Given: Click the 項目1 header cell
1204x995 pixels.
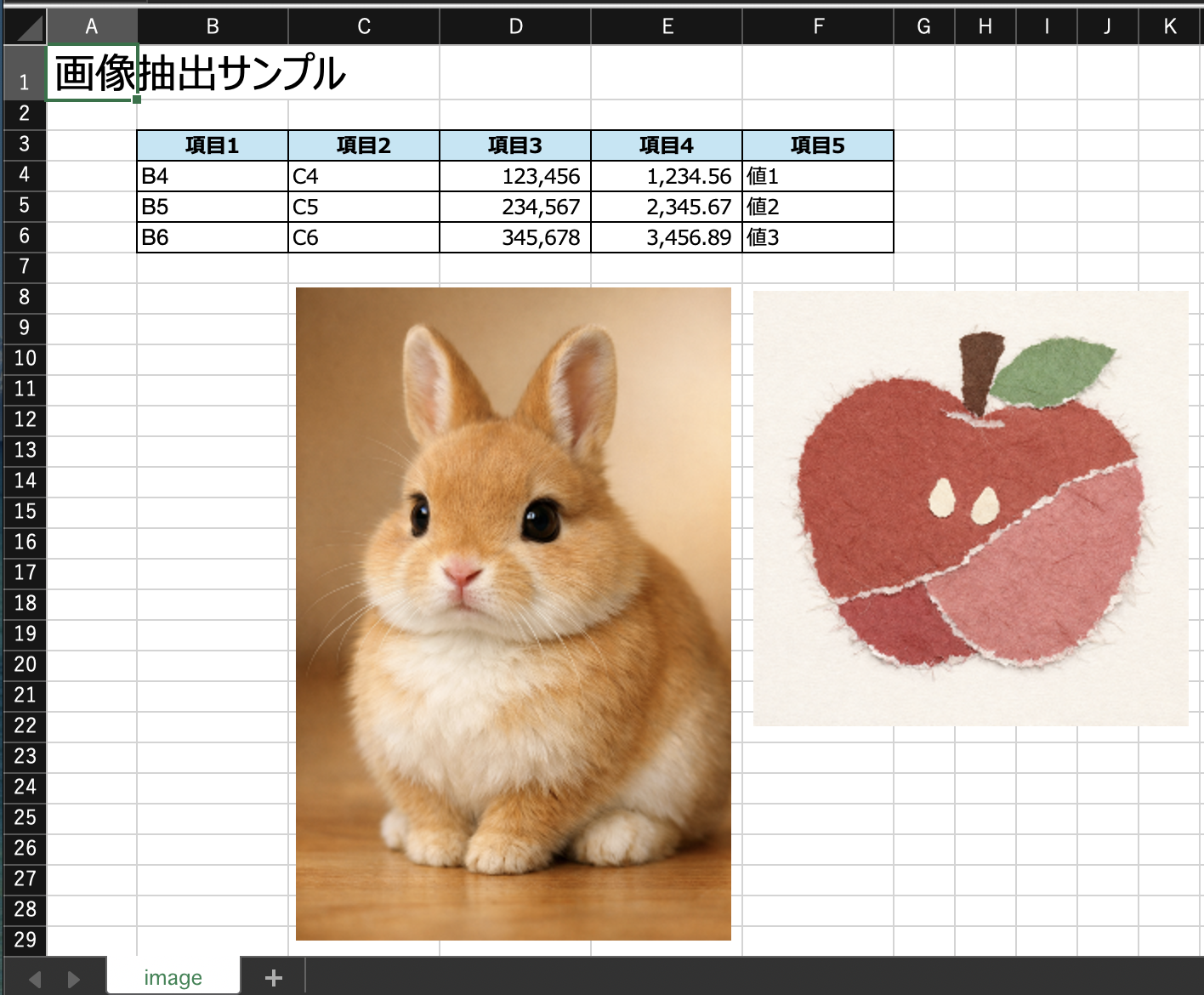Looking at the screenshot, I should (x=212, y=145).
